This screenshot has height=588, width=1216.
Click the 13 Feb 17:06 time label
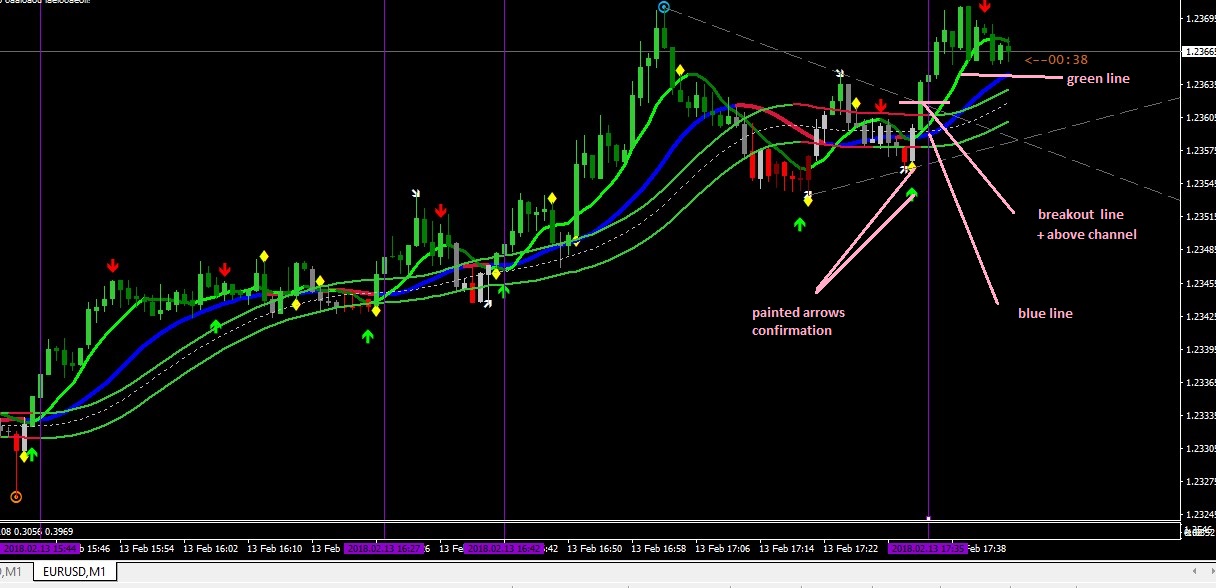(722, 548)
